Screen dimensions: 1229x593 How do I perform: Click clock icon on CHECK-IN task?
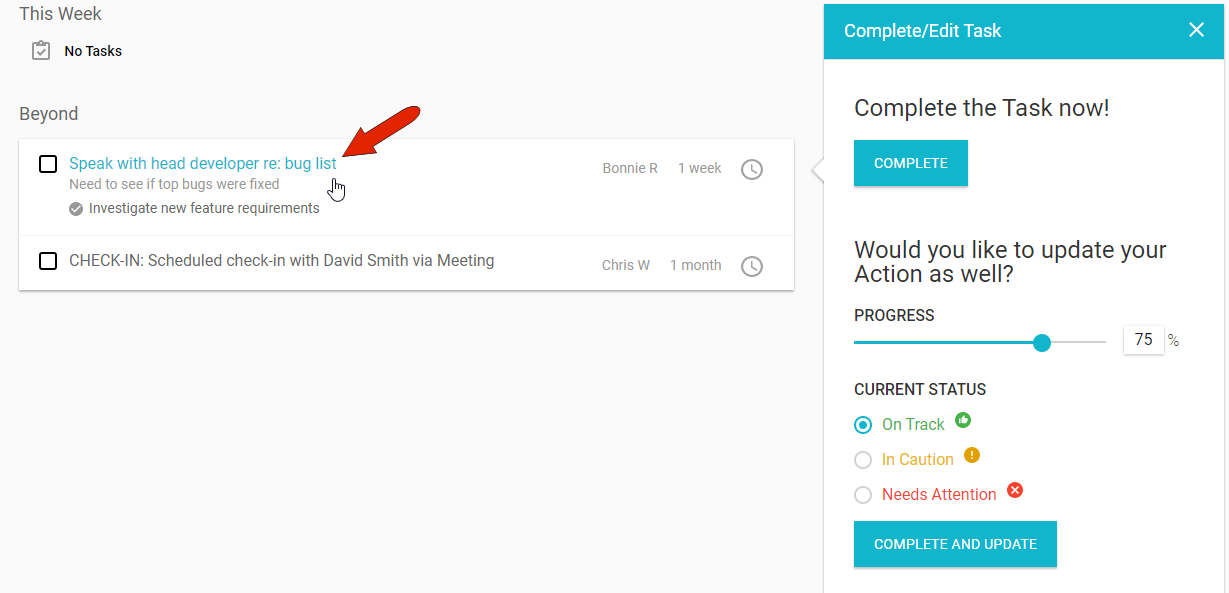751,266
